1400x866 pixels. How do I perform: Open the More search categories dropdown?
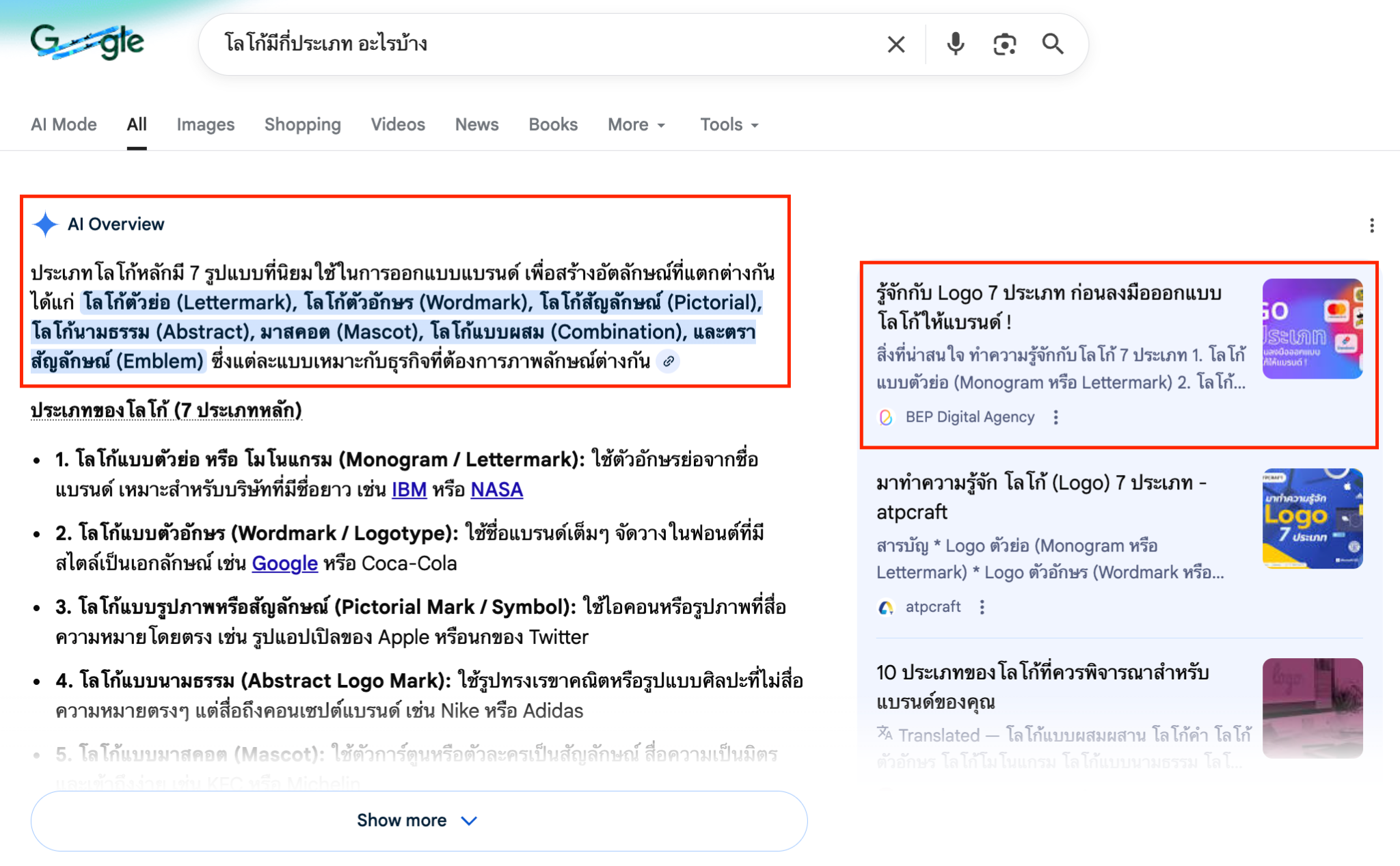[636, 124]
